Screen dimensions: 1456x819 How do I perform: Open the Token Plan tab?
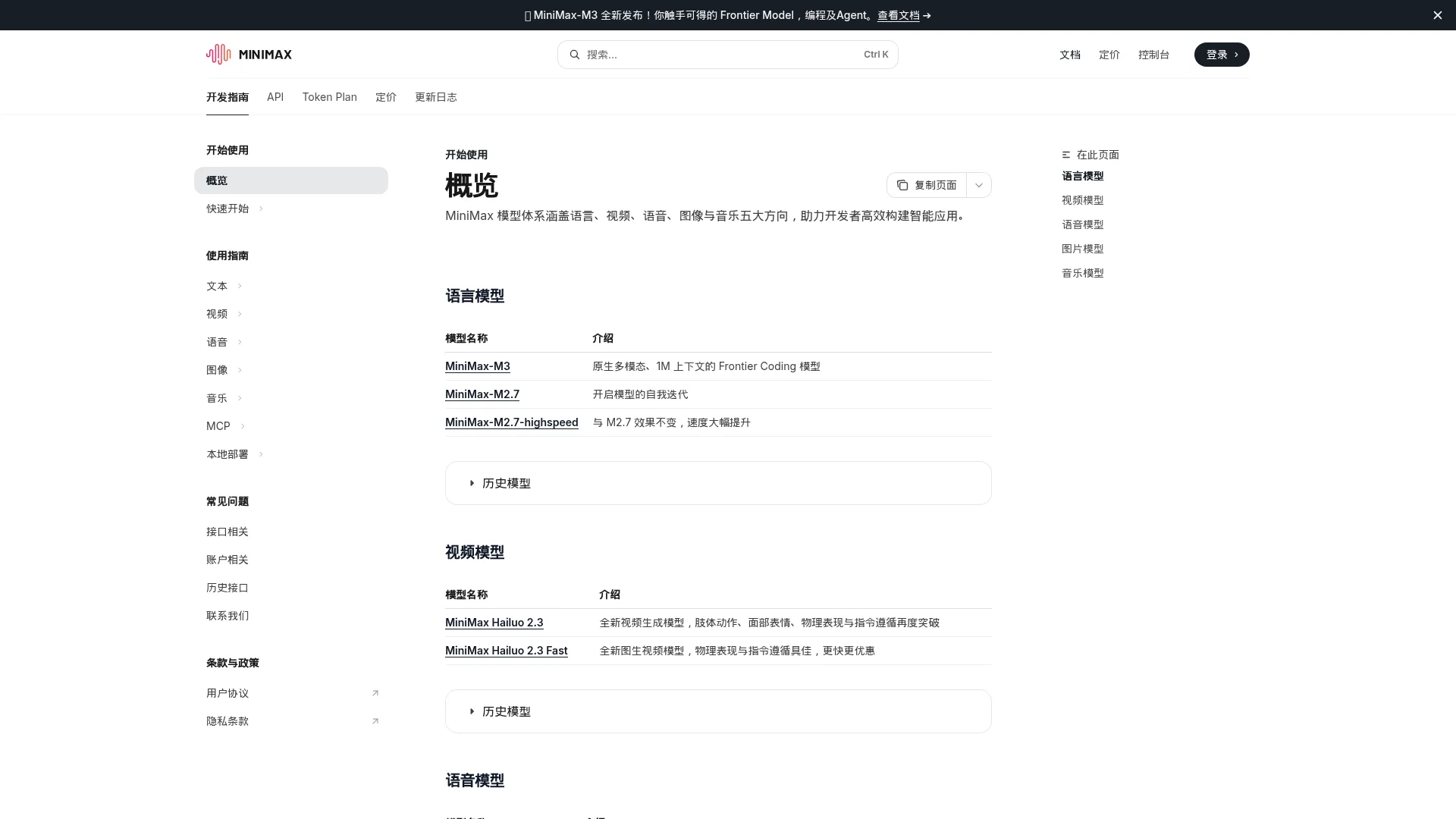(x=329, y=97)
